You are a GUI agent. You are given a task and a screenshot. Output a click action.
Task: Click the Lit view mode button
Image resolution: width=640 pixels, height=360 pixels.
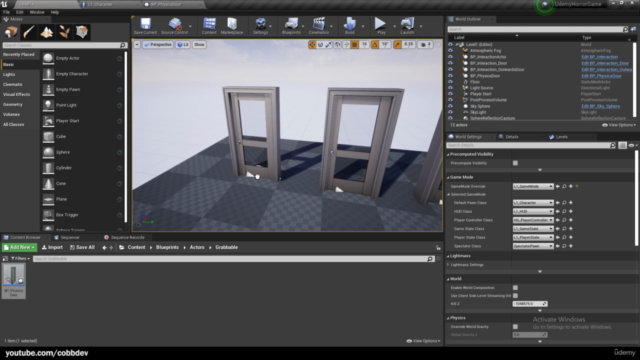click(x=183, y=44)
